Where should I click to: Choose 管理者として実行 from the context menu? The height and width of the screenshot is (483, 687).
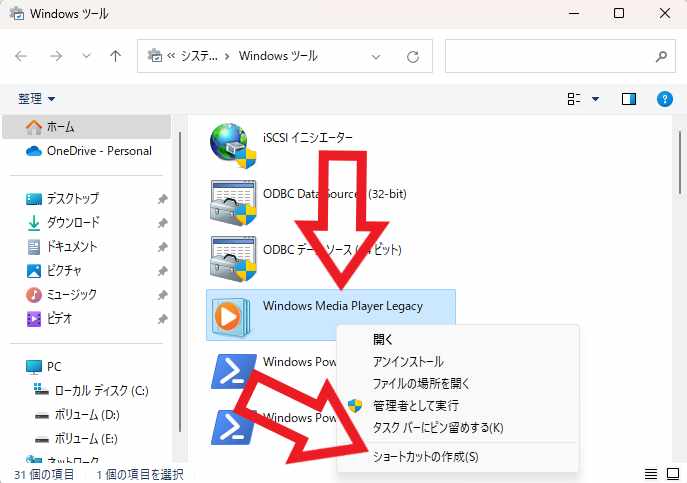click(458, 405)
